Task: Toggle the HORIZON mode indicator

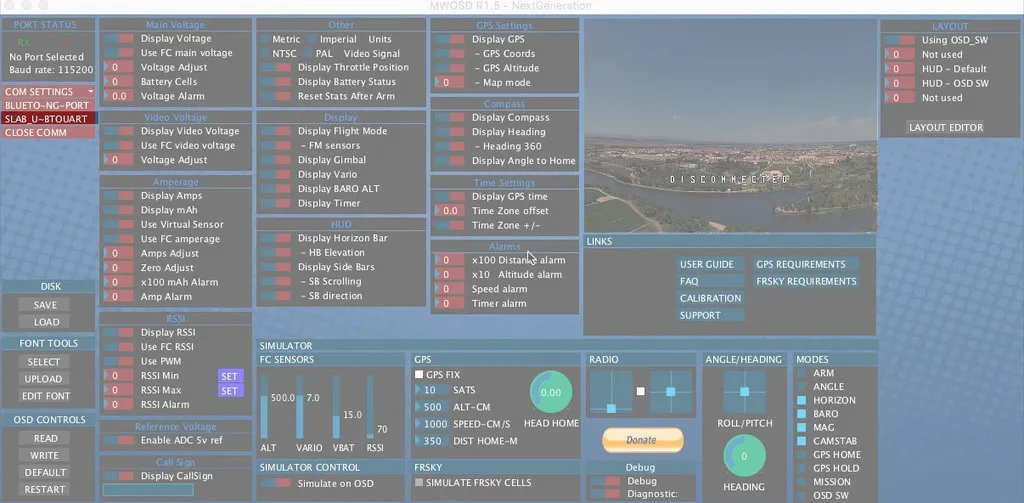Action: point(801,400)
